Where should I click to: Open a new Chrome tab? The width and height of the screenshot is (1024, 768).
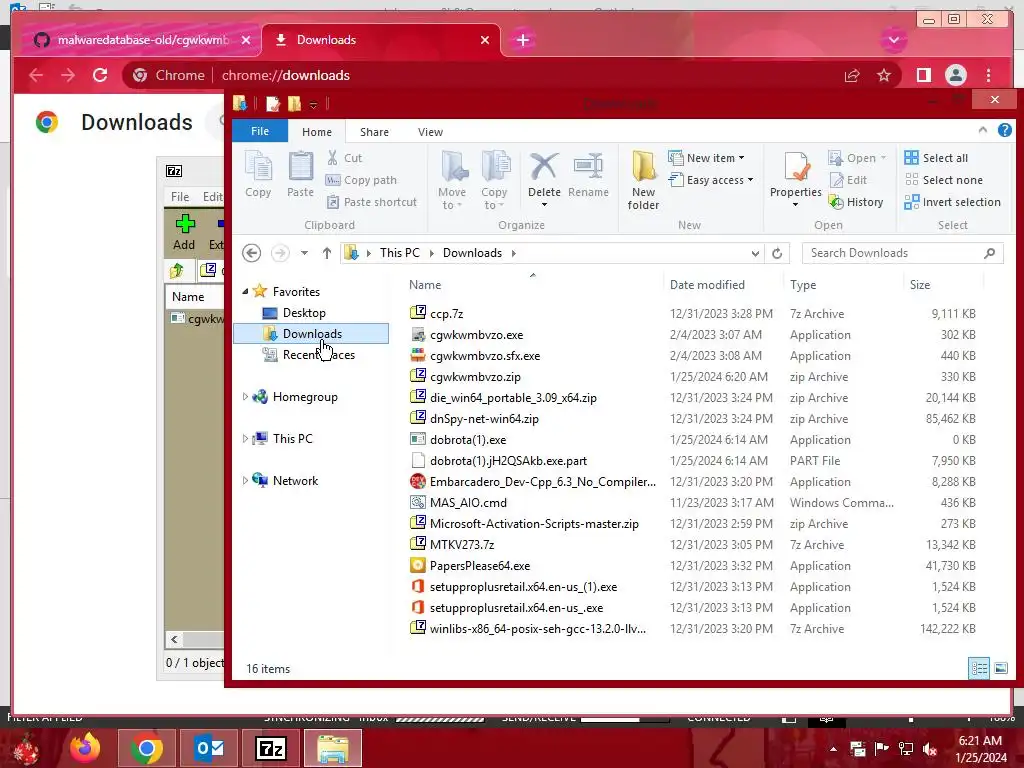coord(522,40)
